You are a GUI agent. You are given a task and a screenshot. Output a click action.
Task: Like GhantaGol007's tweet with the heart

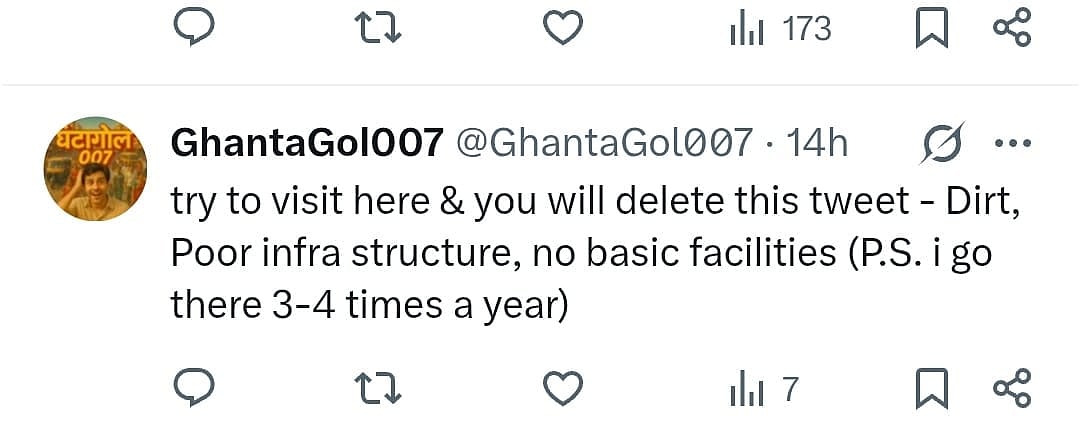tap(563, 388)
